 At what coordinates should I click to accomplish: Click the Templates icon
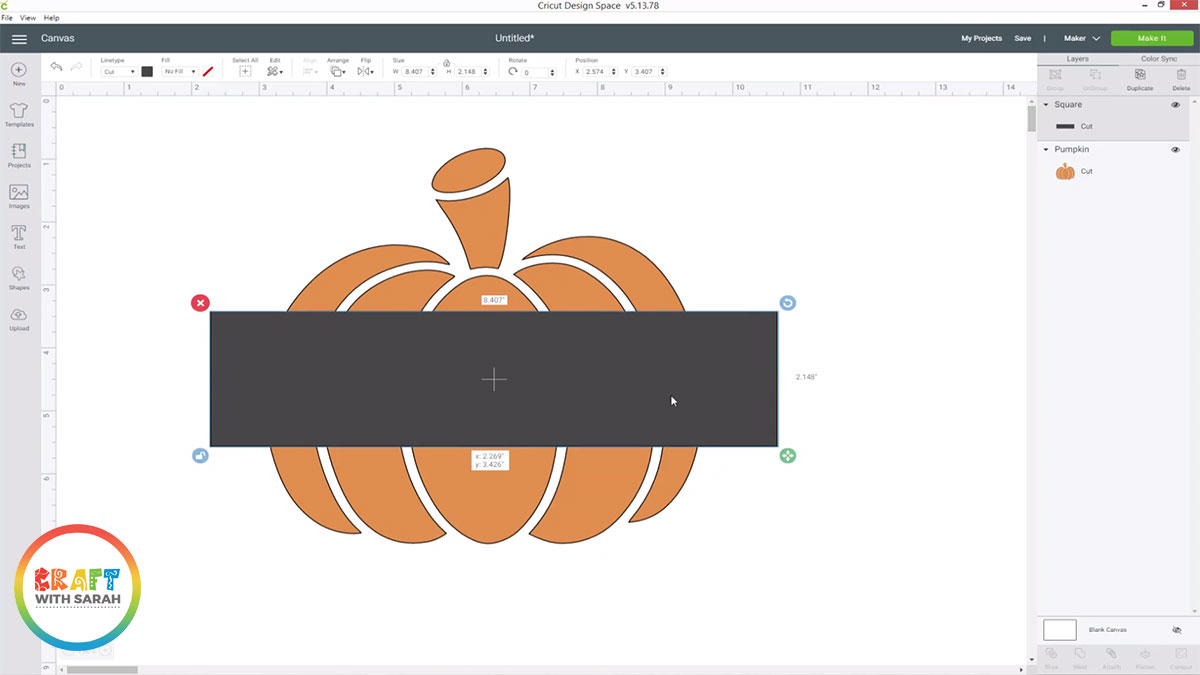click(x=18, y=113)
